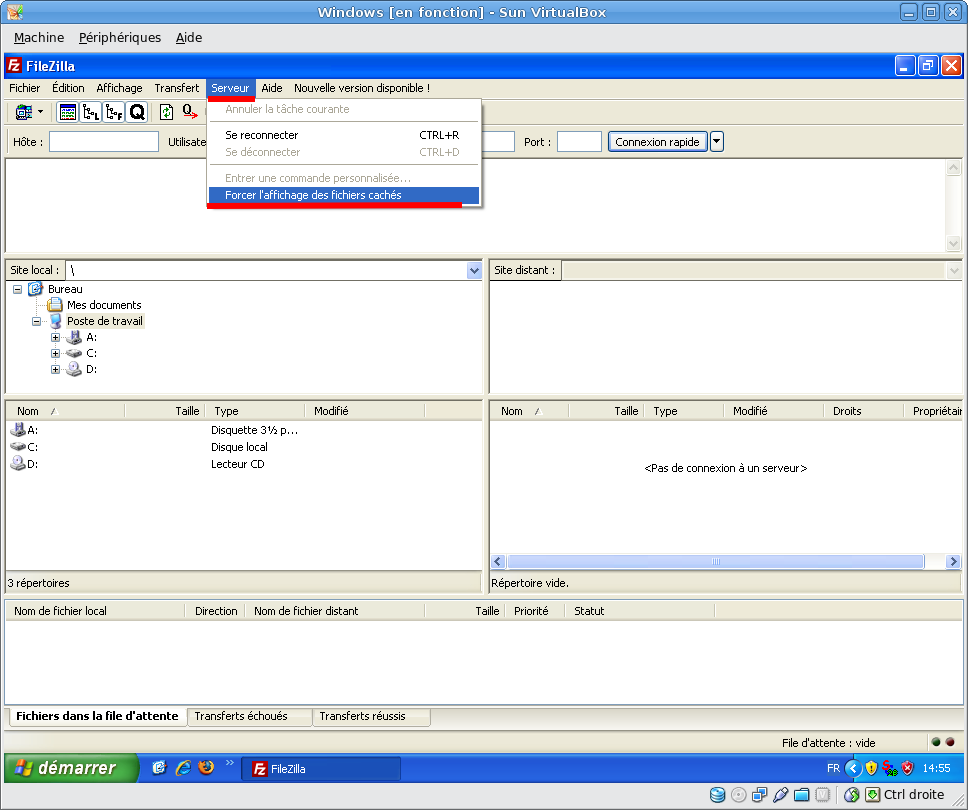Screen dimensions: 968x810
Task: Toggle the transfer queue display
Action: [x=137, y=112]
